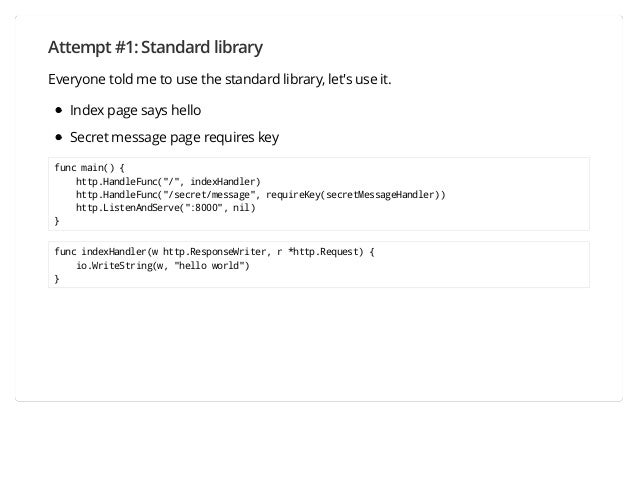This screenshot has height=493, width=638.
Task: Select the bullet Secret message page requires key
Action: (174, 137)
